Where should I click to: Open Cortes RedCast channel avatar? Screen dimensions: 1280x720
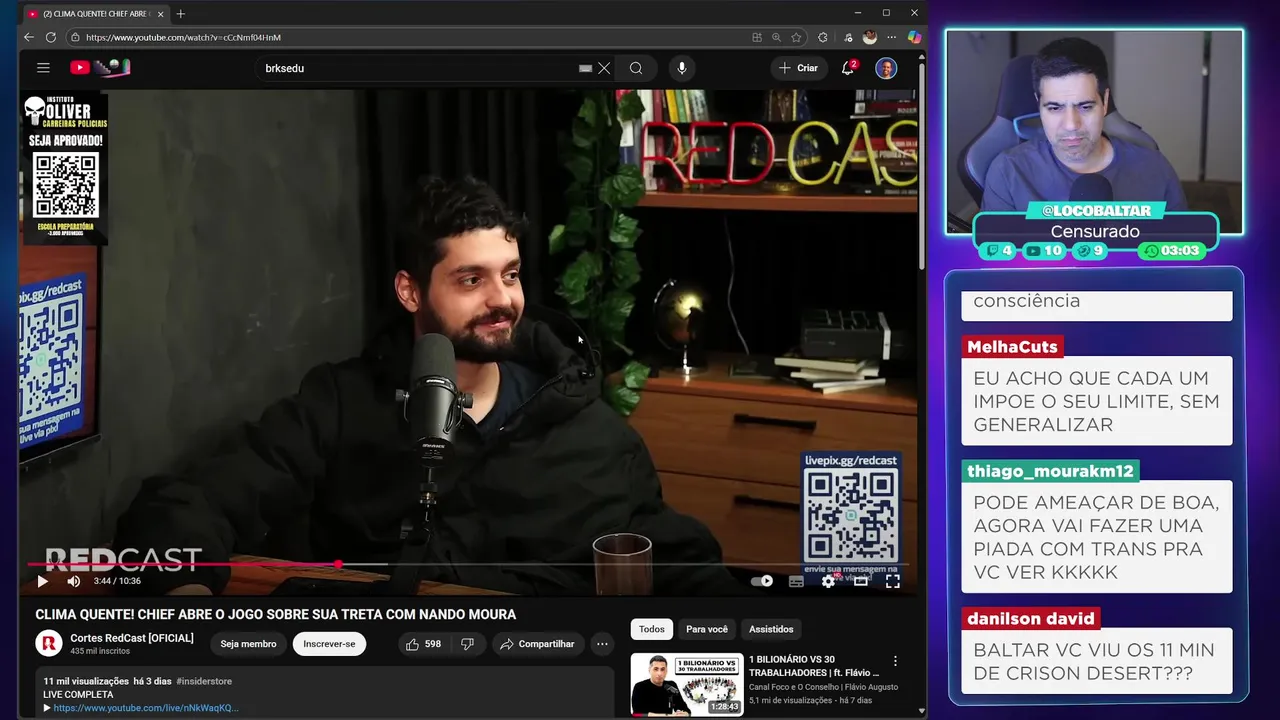pos(49,644)
